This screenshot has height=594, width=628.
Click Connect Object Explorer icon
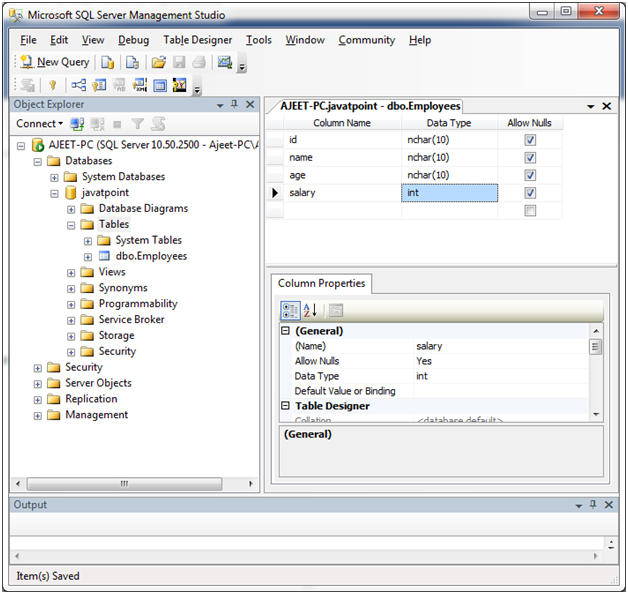coord(77,124)
